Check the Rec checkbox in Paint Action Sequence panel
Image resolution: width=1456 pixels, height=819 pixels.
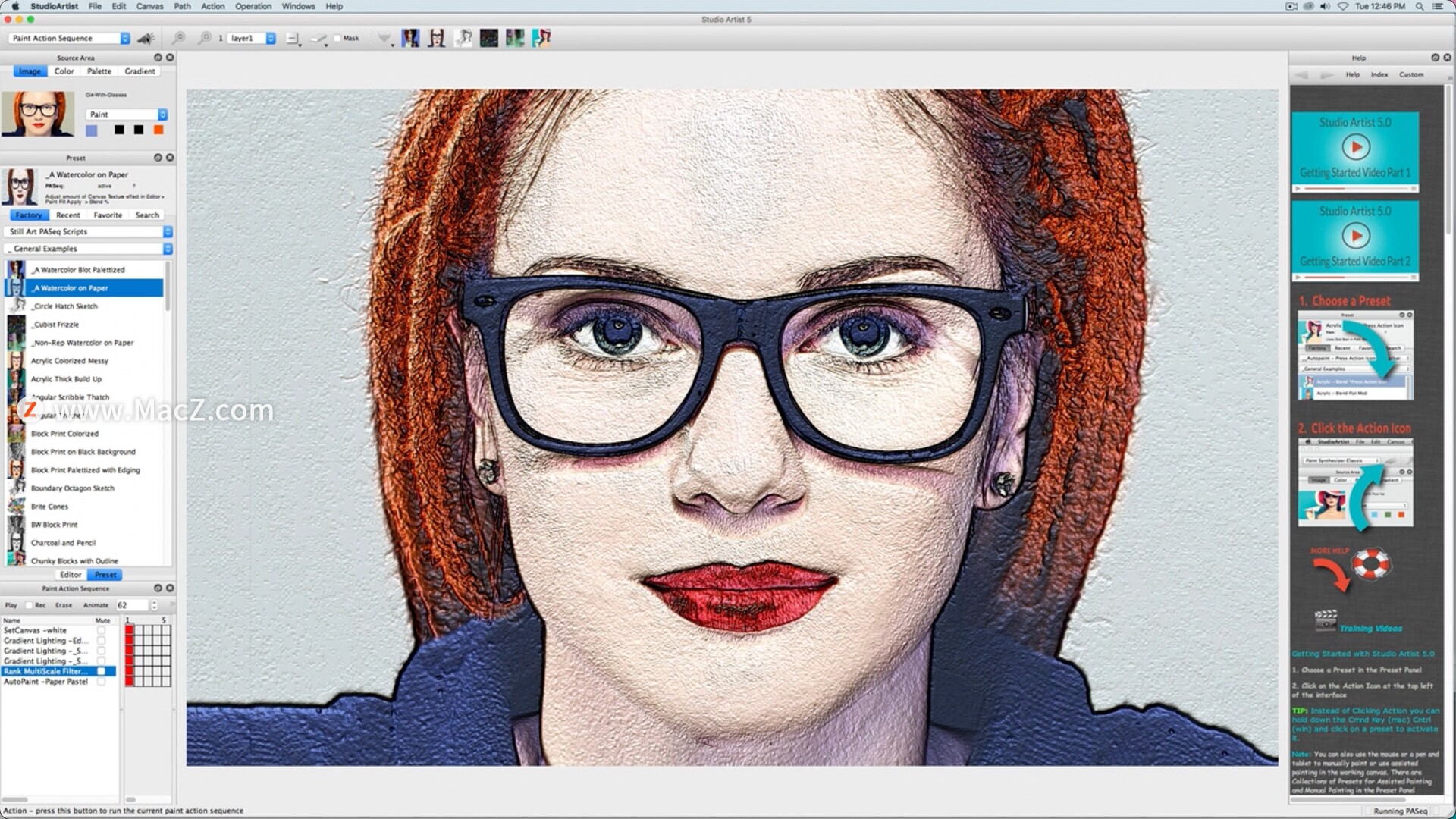[29, 604]
